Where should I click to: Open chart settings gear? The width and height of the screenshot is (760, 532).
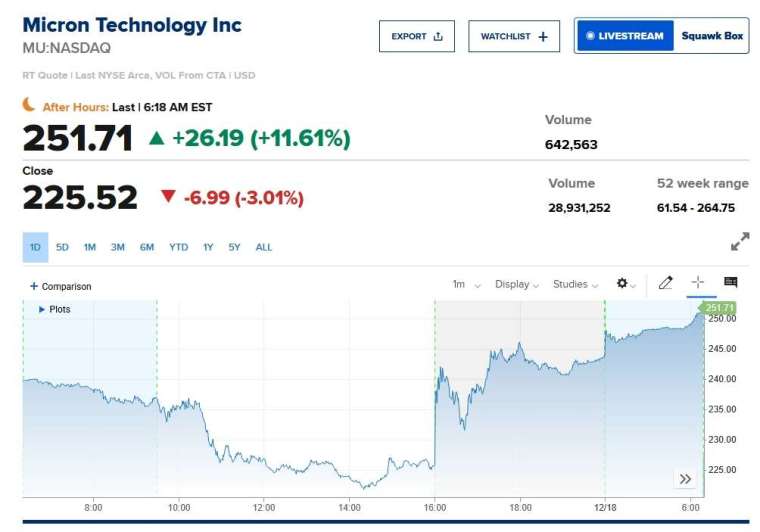click(626, 284)
